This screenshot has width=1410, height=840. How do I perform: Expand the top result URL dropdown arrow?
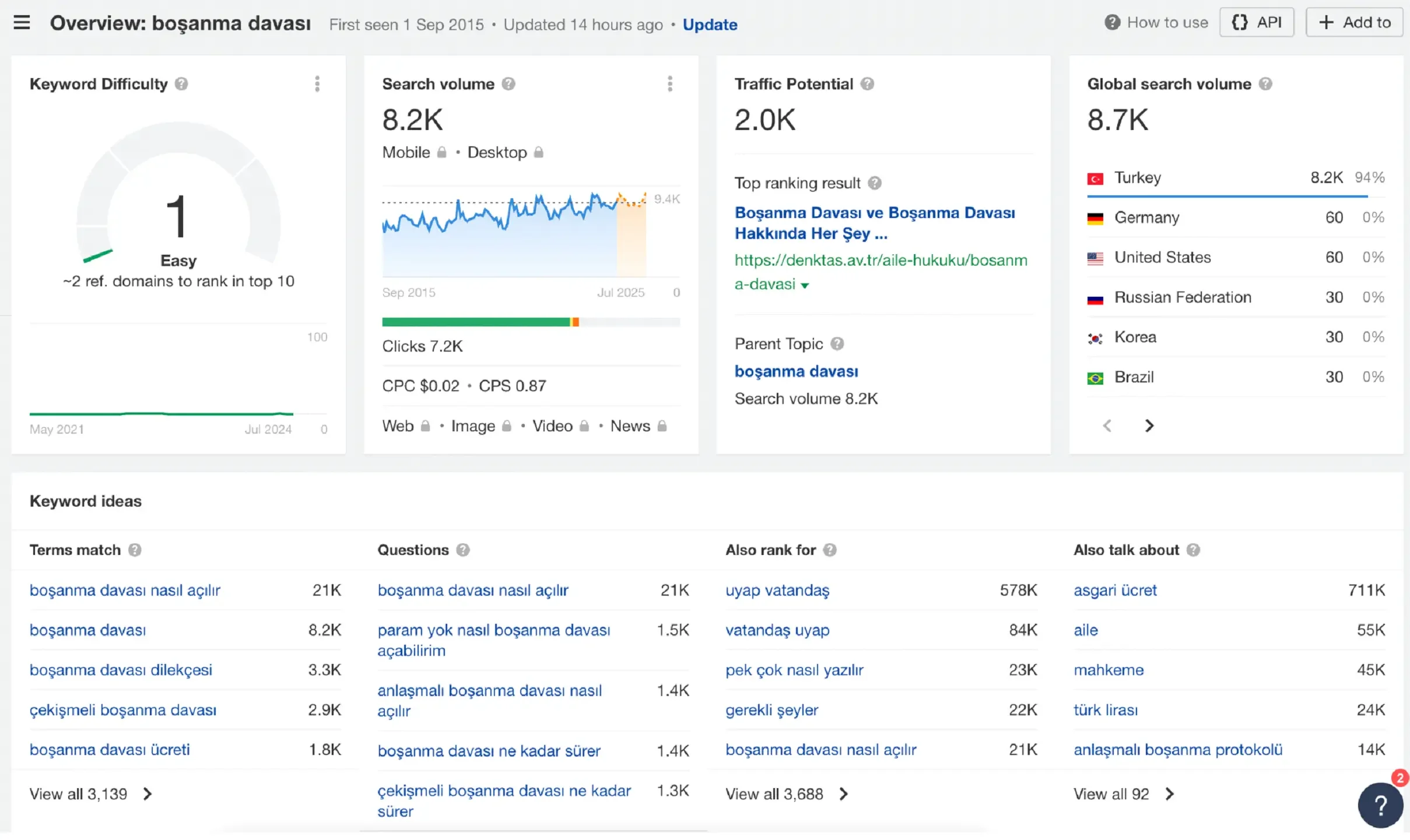click(805, 286)
